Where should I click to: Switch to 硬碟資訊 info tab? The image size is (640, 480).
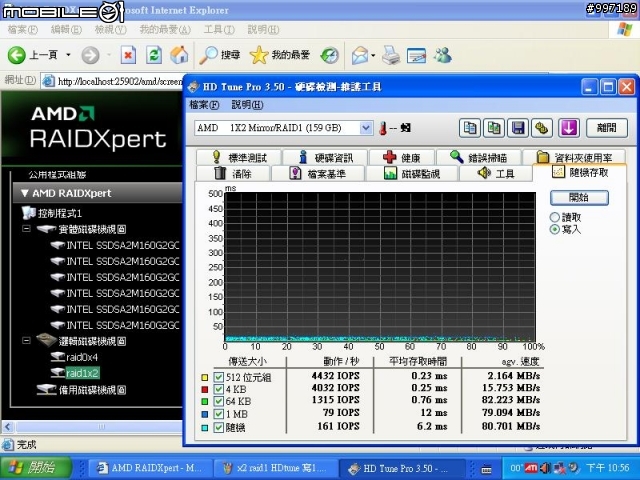(326, 157)
